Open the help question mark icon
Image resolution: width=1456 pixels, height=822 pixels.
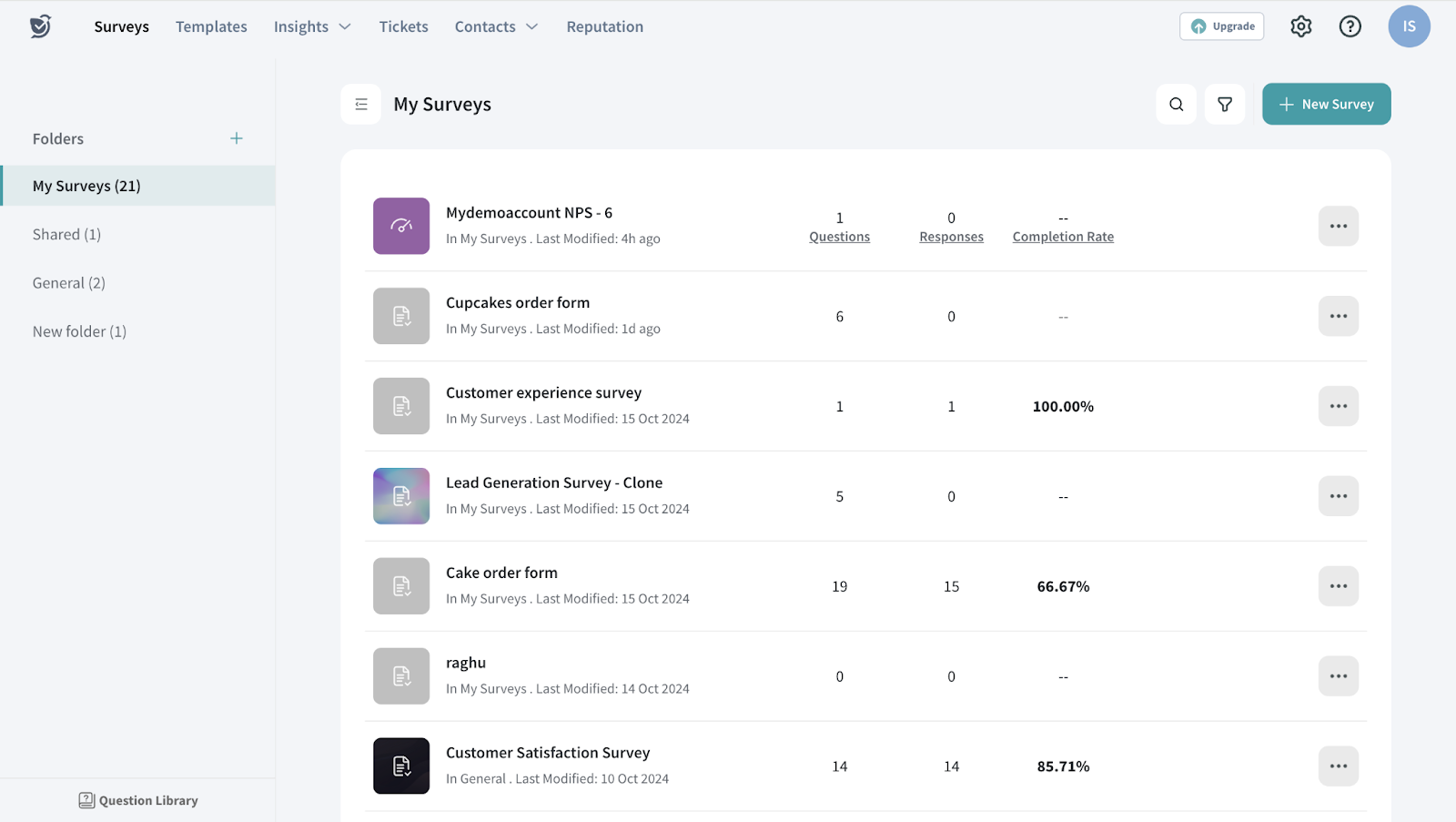pyautogui.click(x=1350, y=26)
